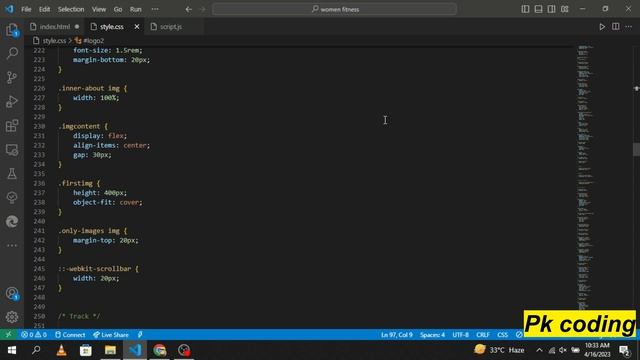Screen dimensions: 640x360
Task: Click the minimap code overview
Action: click(585, 178)
